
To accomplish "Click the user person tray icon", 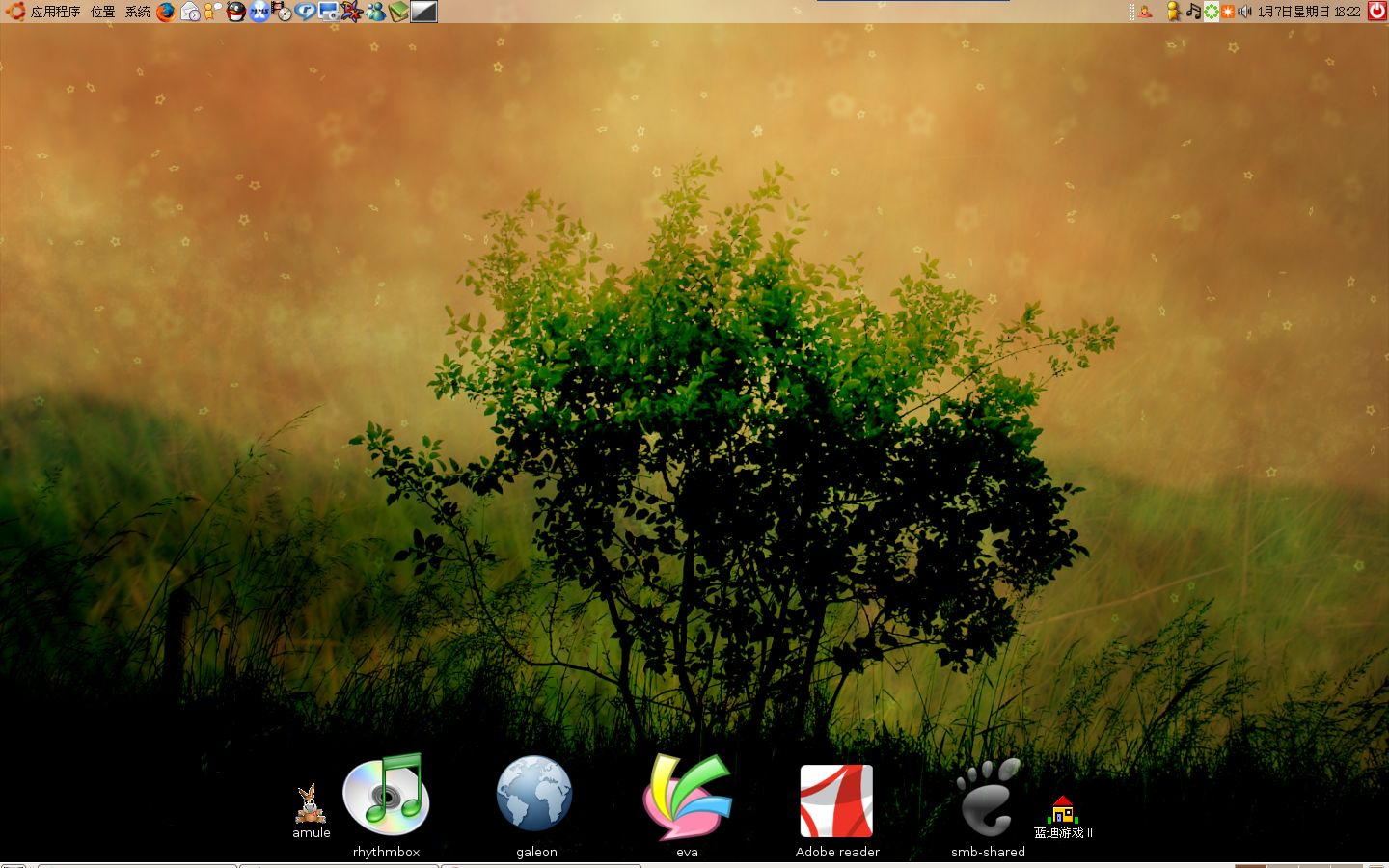I will 1145,12.
